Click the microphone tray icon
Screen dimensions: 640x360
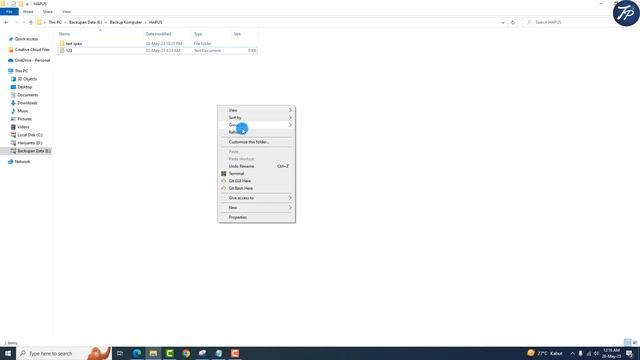click(x=580, y=353)
